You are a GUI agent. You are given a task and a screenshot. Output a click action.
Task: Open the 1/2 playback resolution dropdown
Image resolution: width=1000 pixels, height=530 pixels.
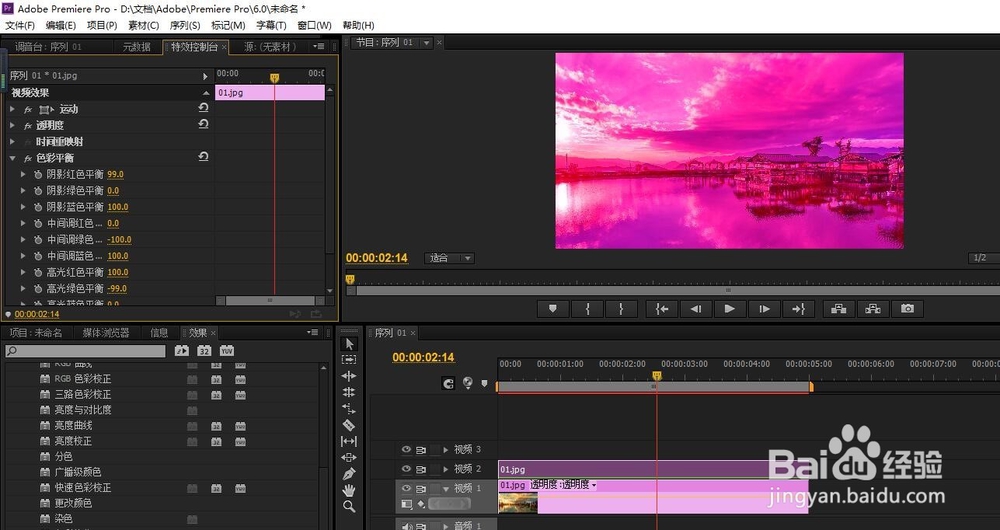click(x=983, y=258)
